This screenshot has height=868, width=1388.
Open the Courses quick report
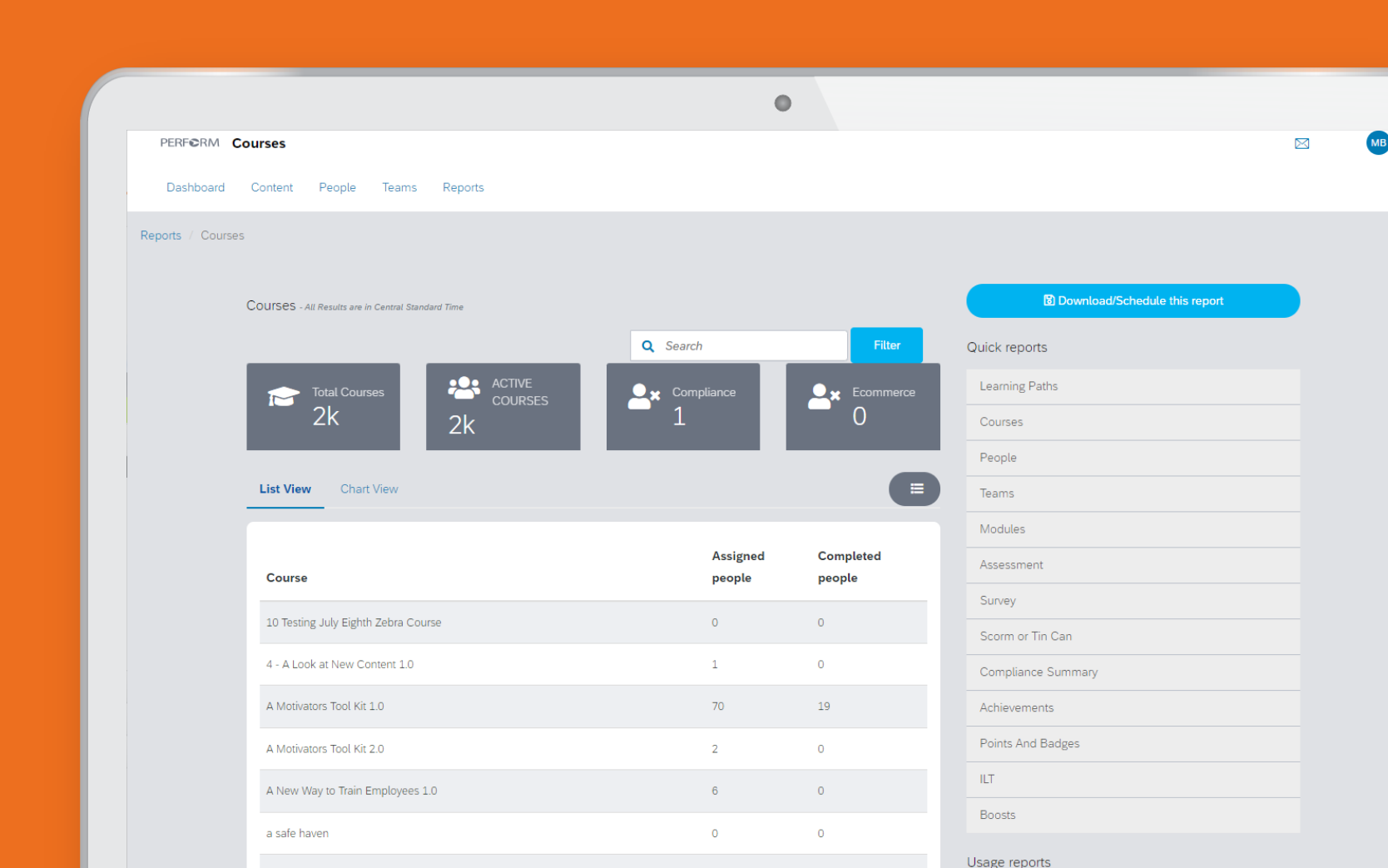pos(1133,422)
